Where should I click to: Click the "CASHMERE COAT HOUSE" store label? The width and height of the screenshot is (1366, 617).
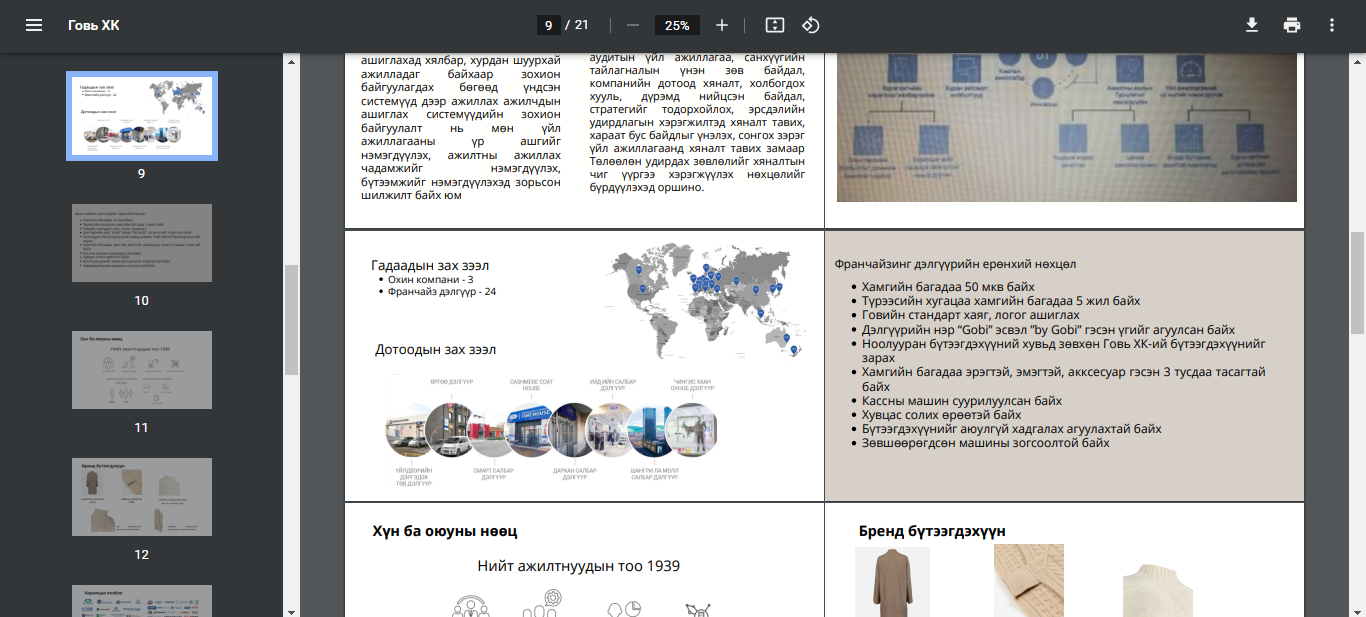click(529, 385)
